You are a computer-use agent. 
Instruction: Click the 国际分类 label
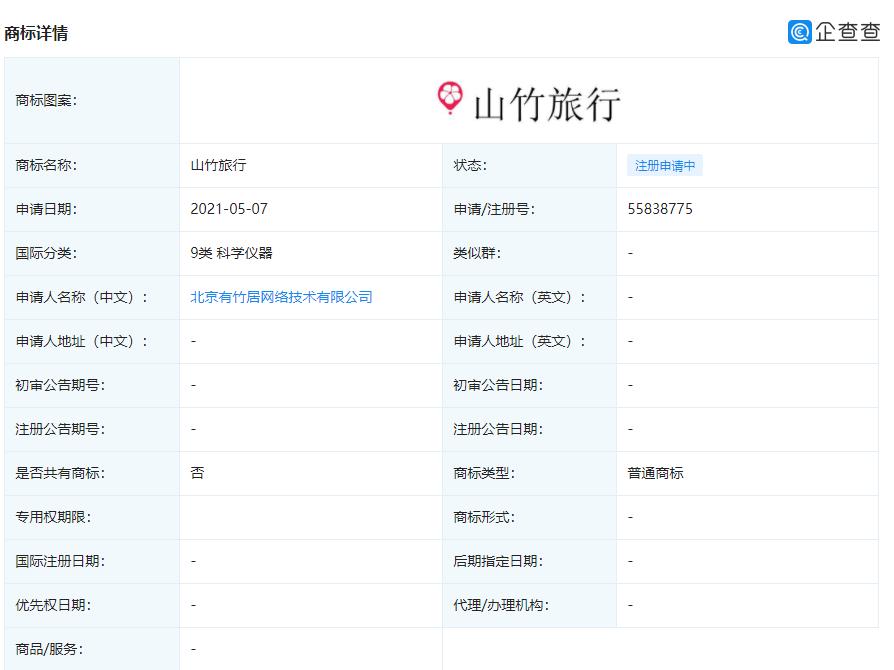click(x=46, y=253)
